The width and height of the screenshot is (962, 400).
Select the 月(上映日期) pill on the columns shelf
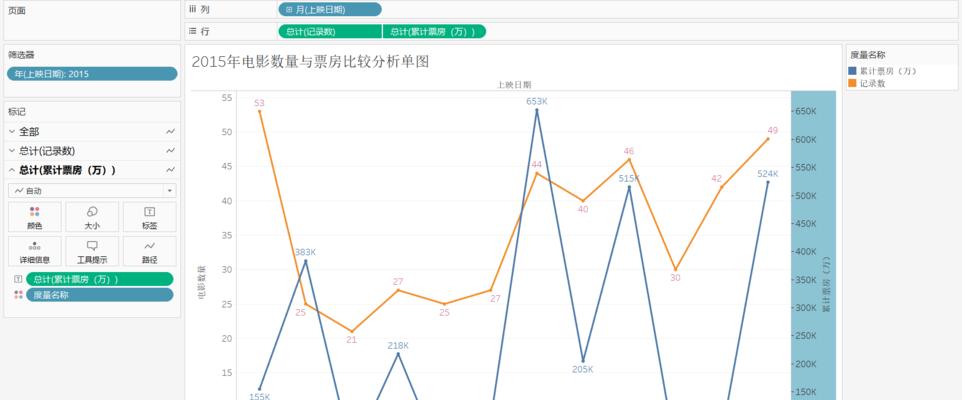(329, 9)
